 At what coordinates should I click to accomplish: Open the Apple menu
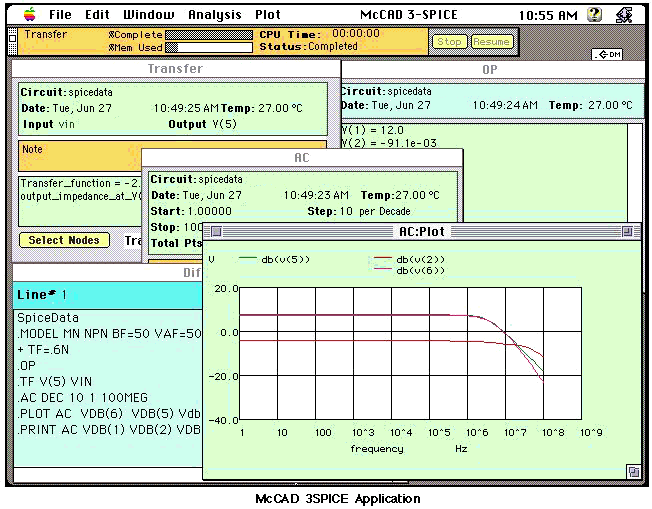click(x=29, y=14)
